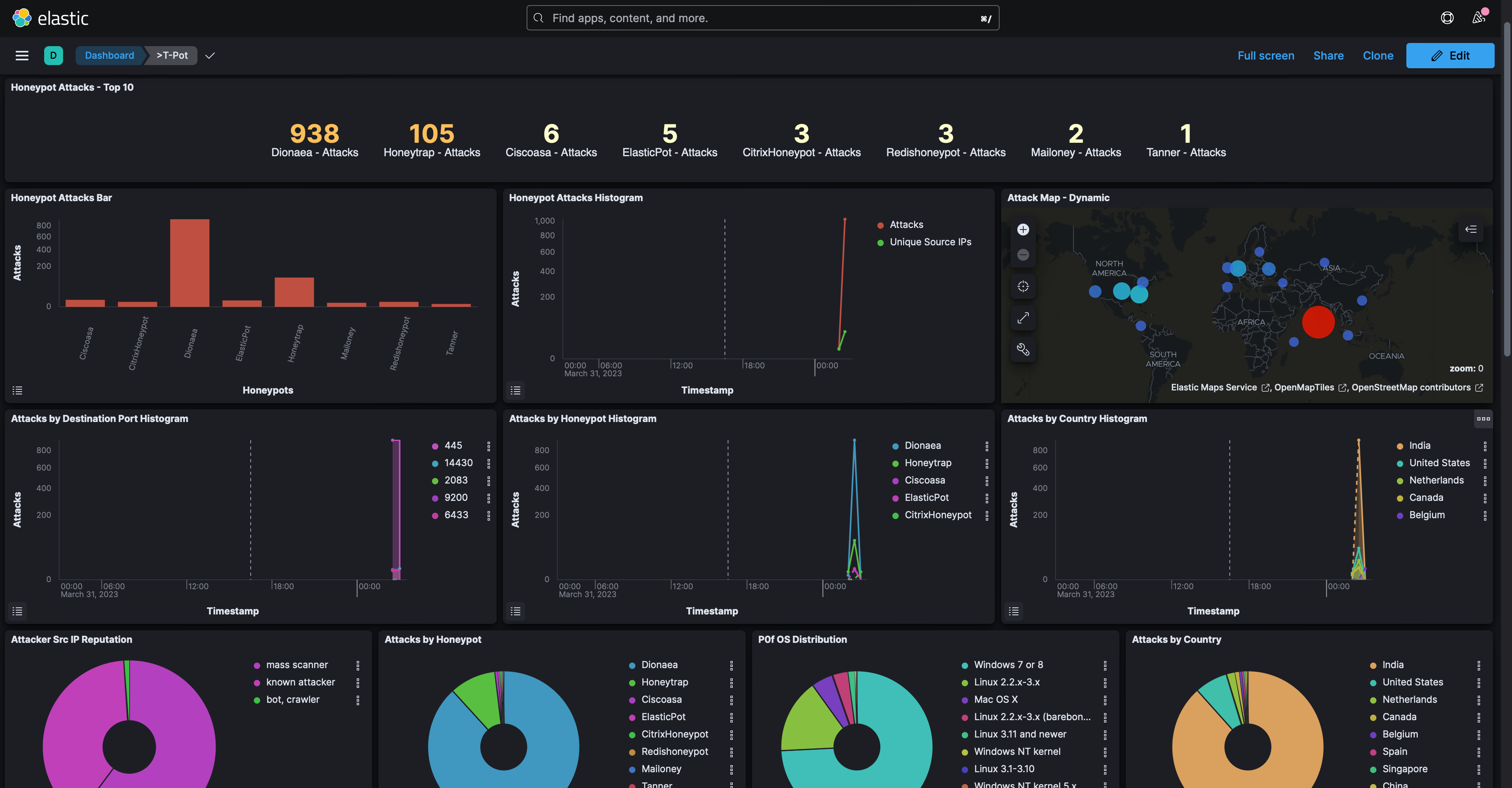This screenshot has width=1512, height=788.
Task: Open options for port 445 legend entry
Action: click(x=488, y=446)
